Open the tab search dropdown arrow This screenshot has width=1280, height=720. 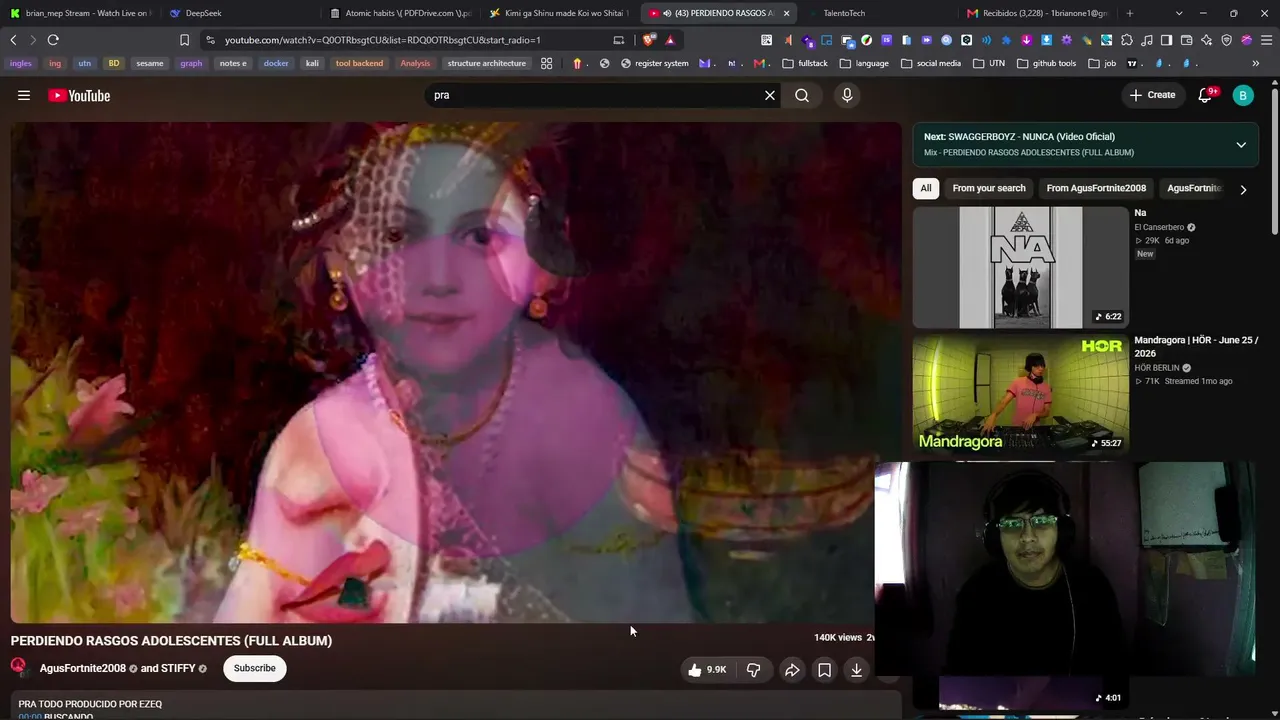pyautogui.click(x=1179, y=13)
